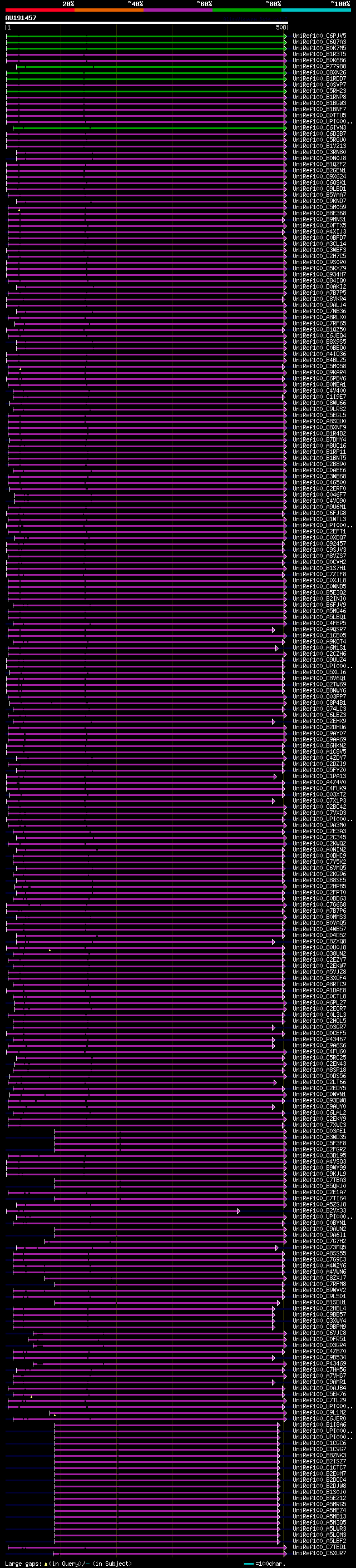Screen dimensions: 356x1568
Task: Open hit UniRef100_A5MB13
Action: [x=319, y=1517]
